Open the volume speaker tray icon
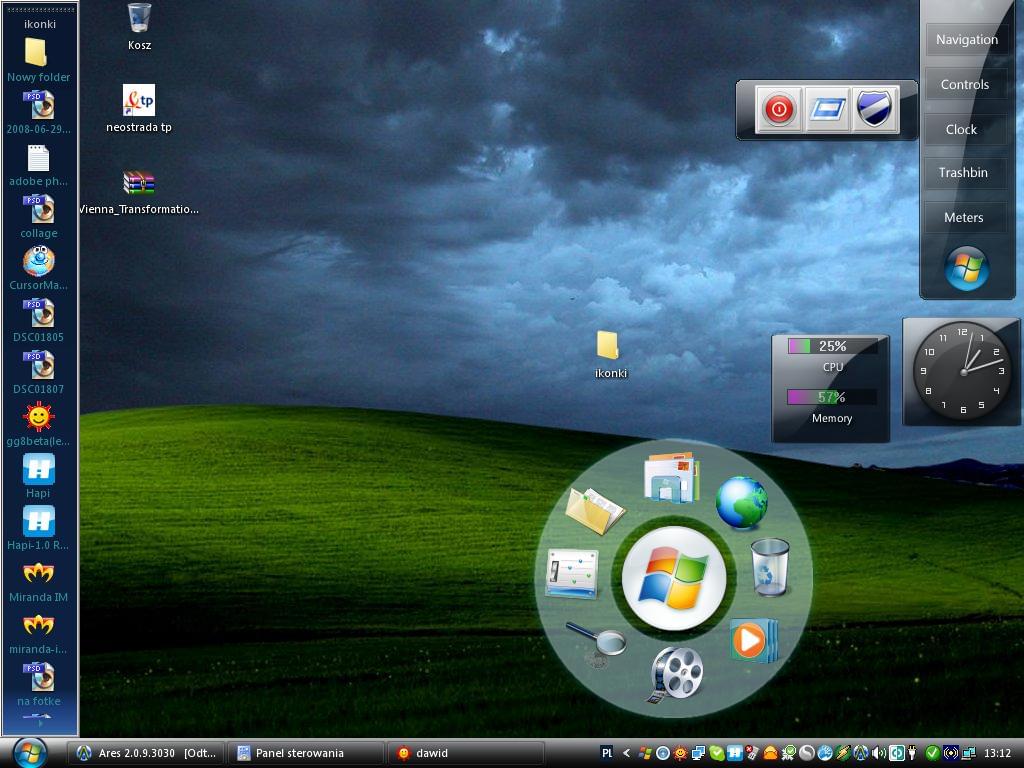The image size is (1024, 768). tap(878, 753)
